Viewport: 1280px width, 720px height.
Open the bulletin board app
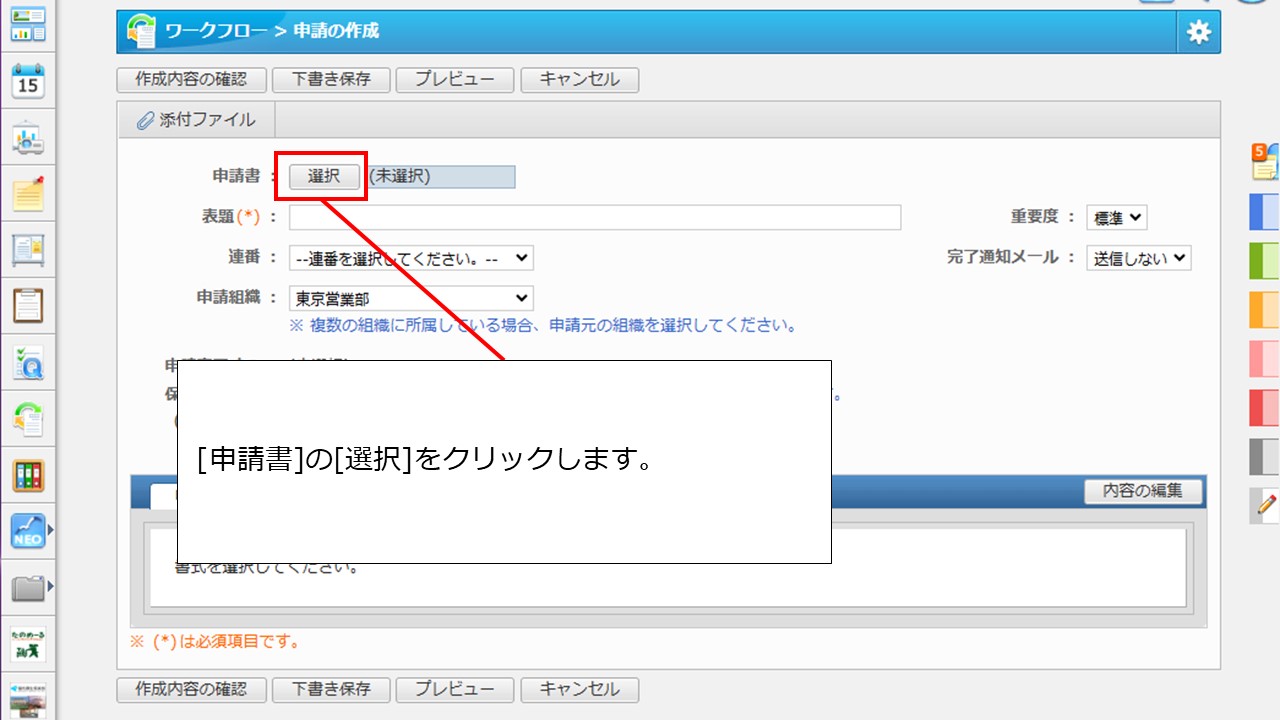27,251
